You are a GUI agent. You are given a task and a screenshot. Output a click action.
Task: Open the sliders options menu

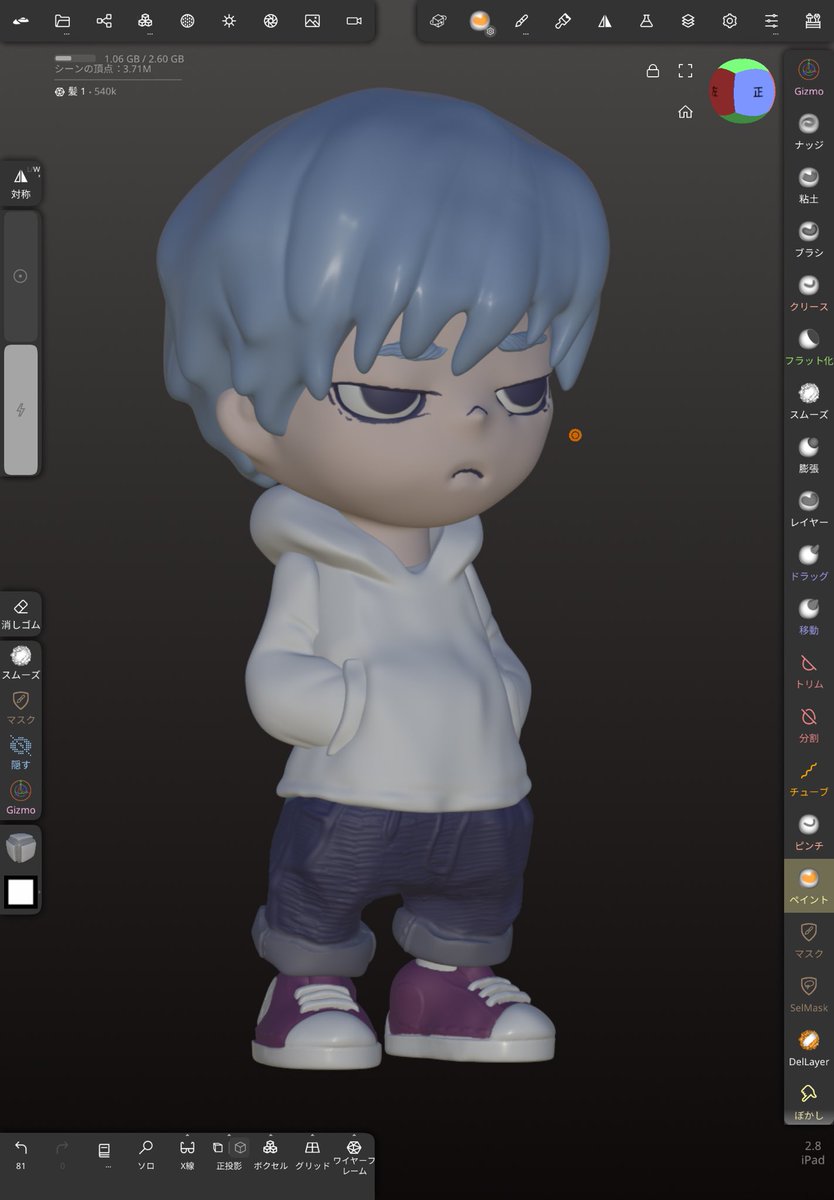(771, 20)
